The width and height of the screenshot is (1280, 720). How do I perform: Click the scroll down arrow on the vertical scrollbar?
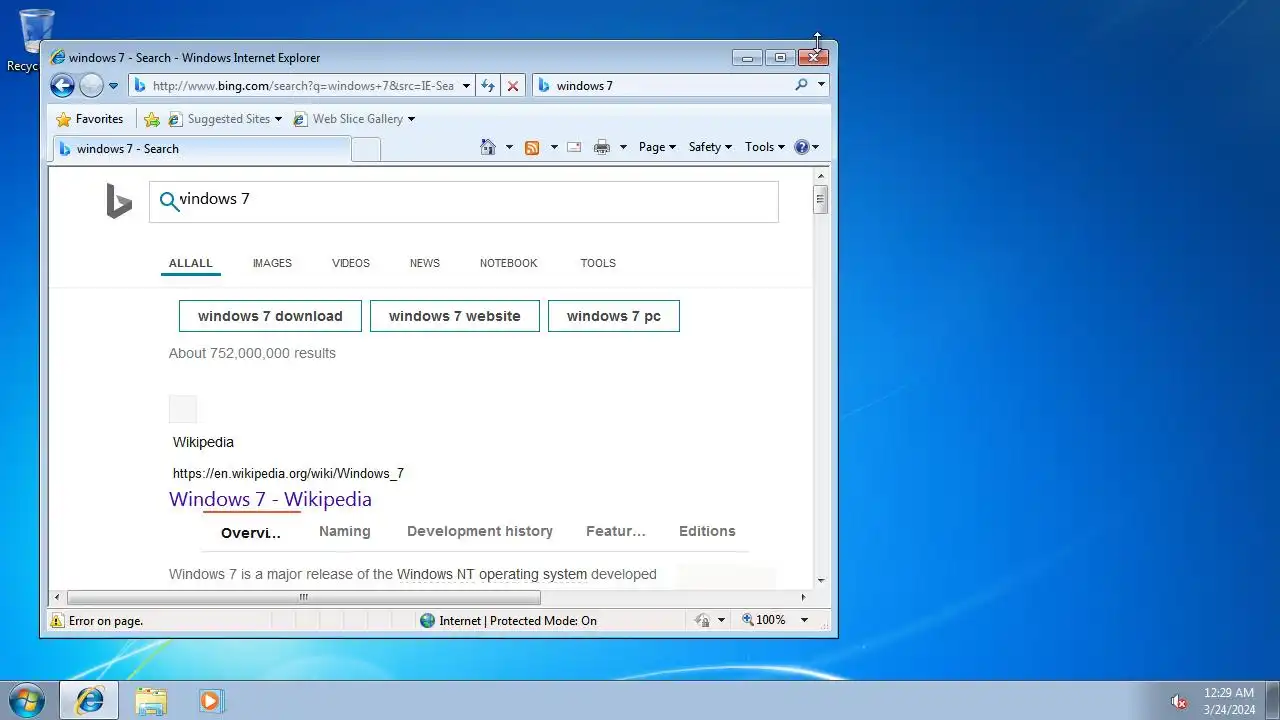click(x=821, y=581)
